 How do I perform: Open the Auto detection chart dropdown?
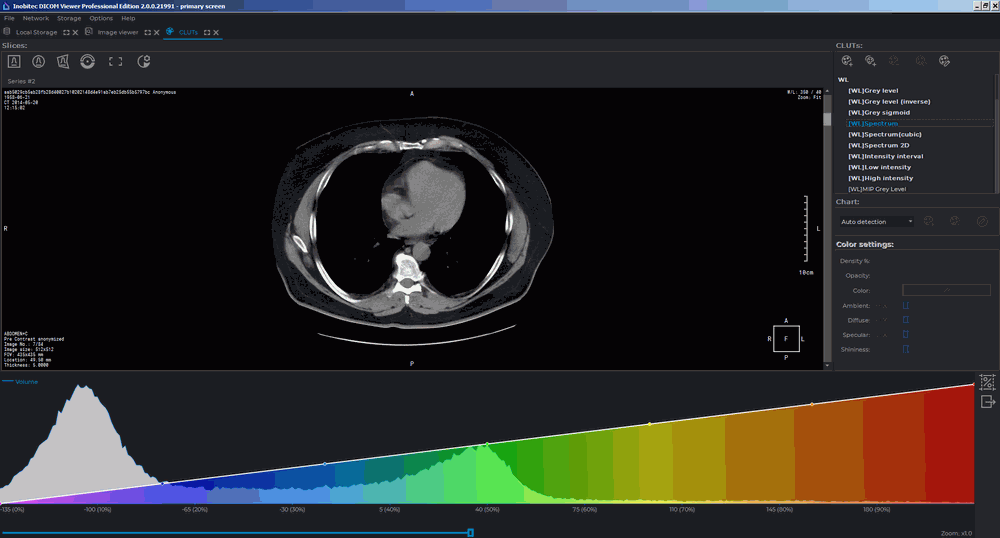876,221
